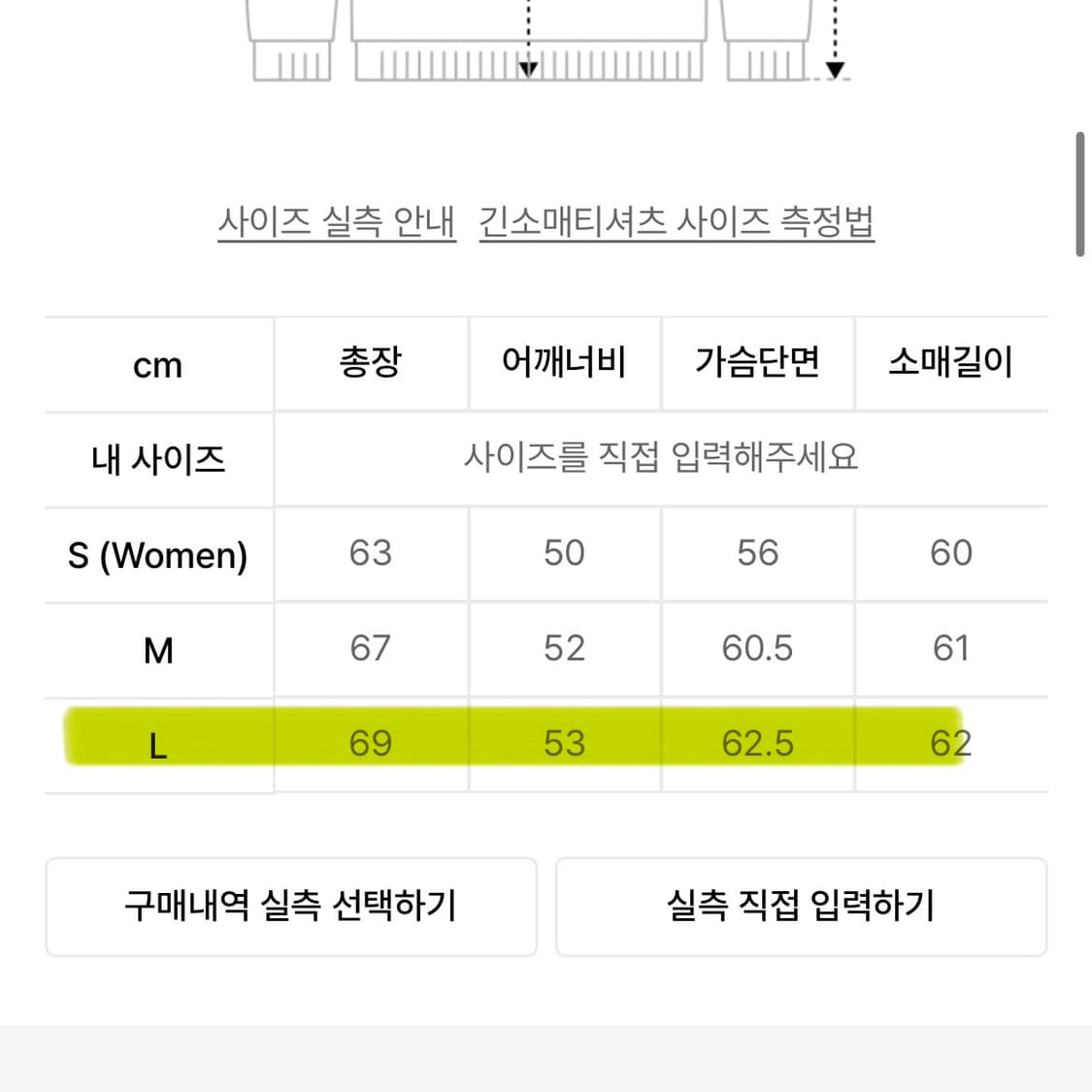Click the cm unit header cell

[x=158, y=366]
